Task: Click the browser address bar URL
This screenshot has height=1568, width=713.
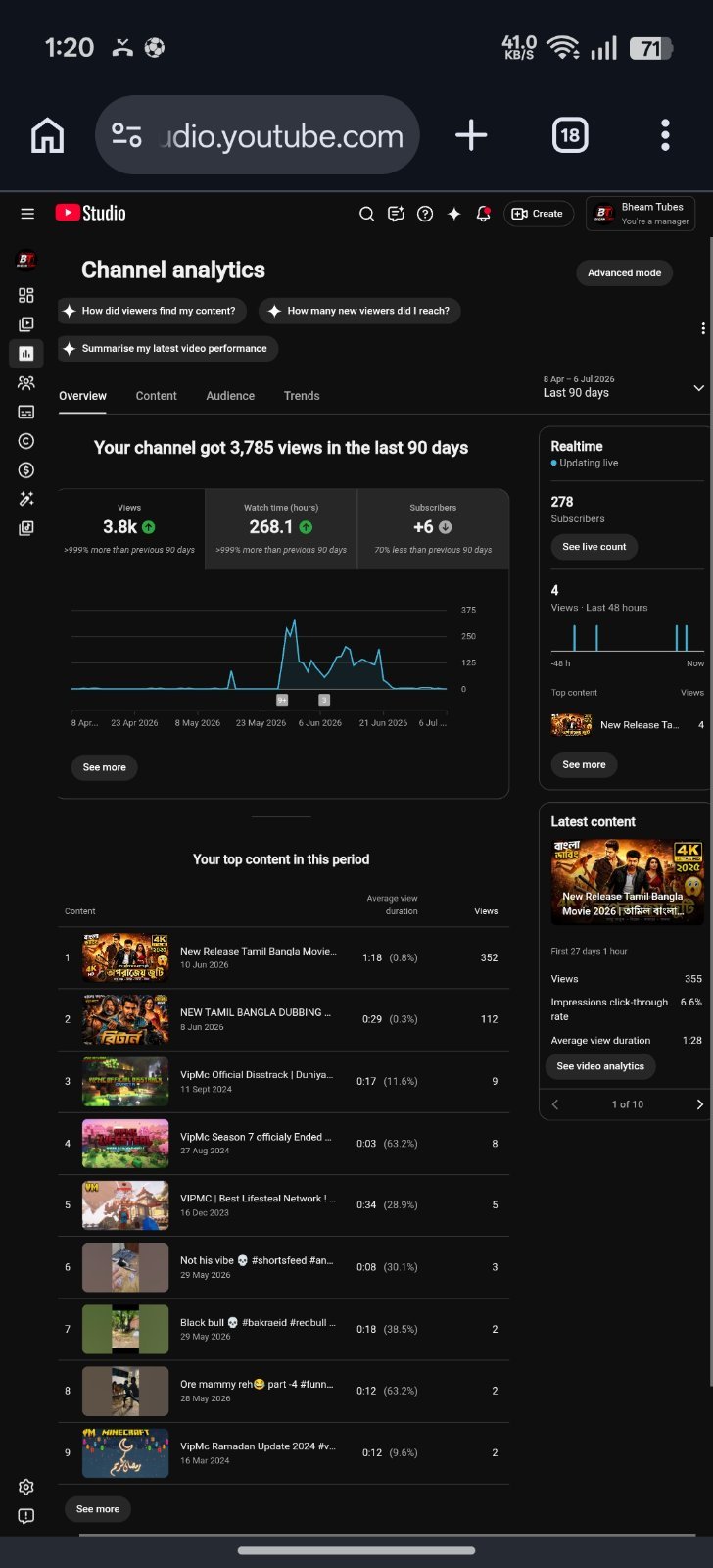Action: click(282, 136)
